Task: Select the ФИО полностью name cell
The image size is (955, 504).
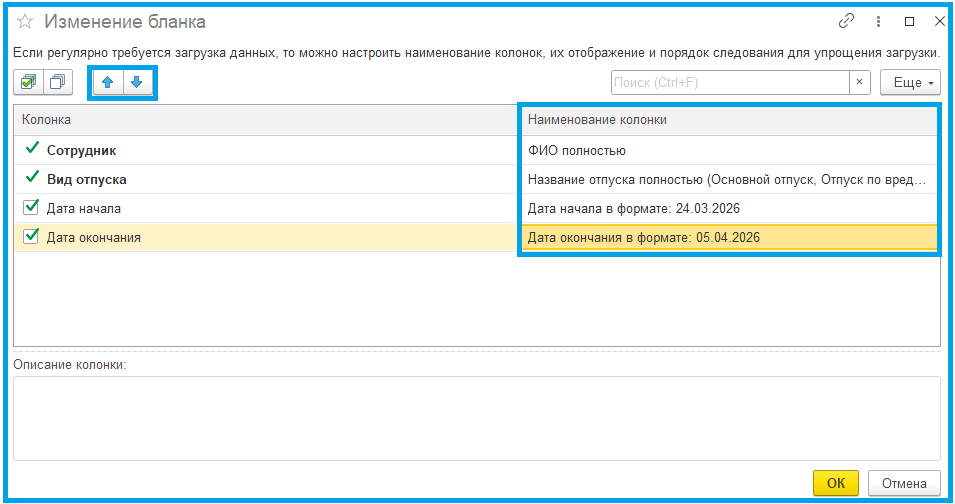Action: 730,151
